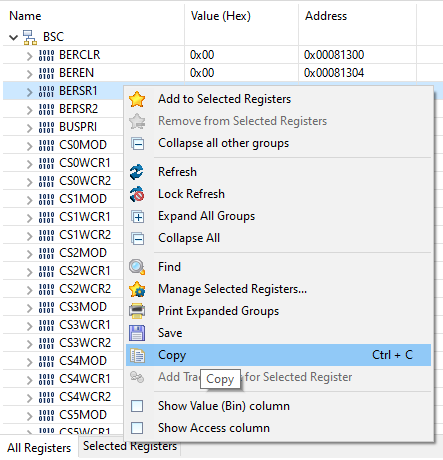Image resolution: width=443 pixels, height=460 pixels.
Task: Click the Refresh arrows icon
Action: pyautogui.click(x=137, y=172)
